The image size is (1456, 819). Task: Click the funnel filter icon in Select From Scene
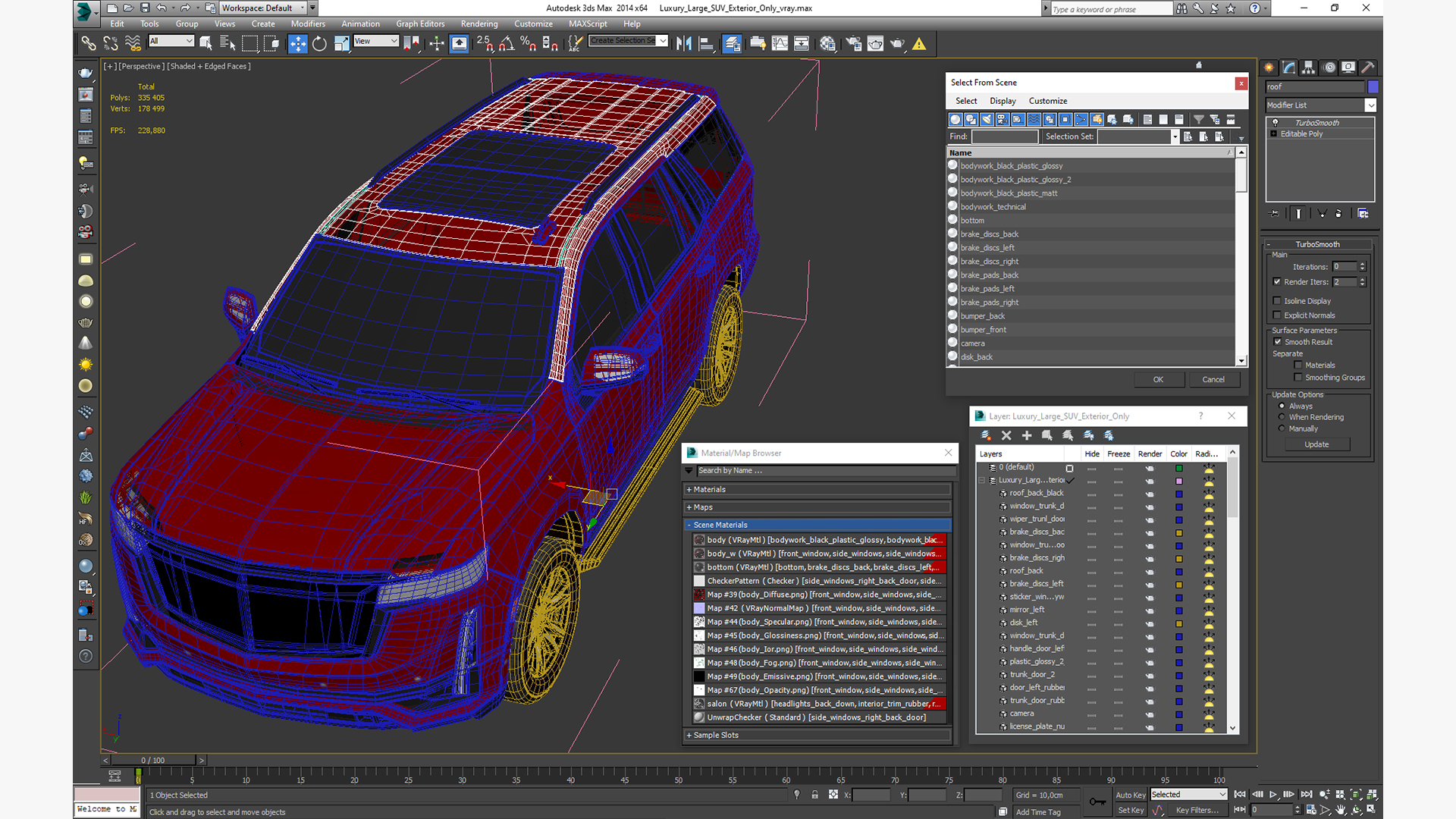(1198, 120)
